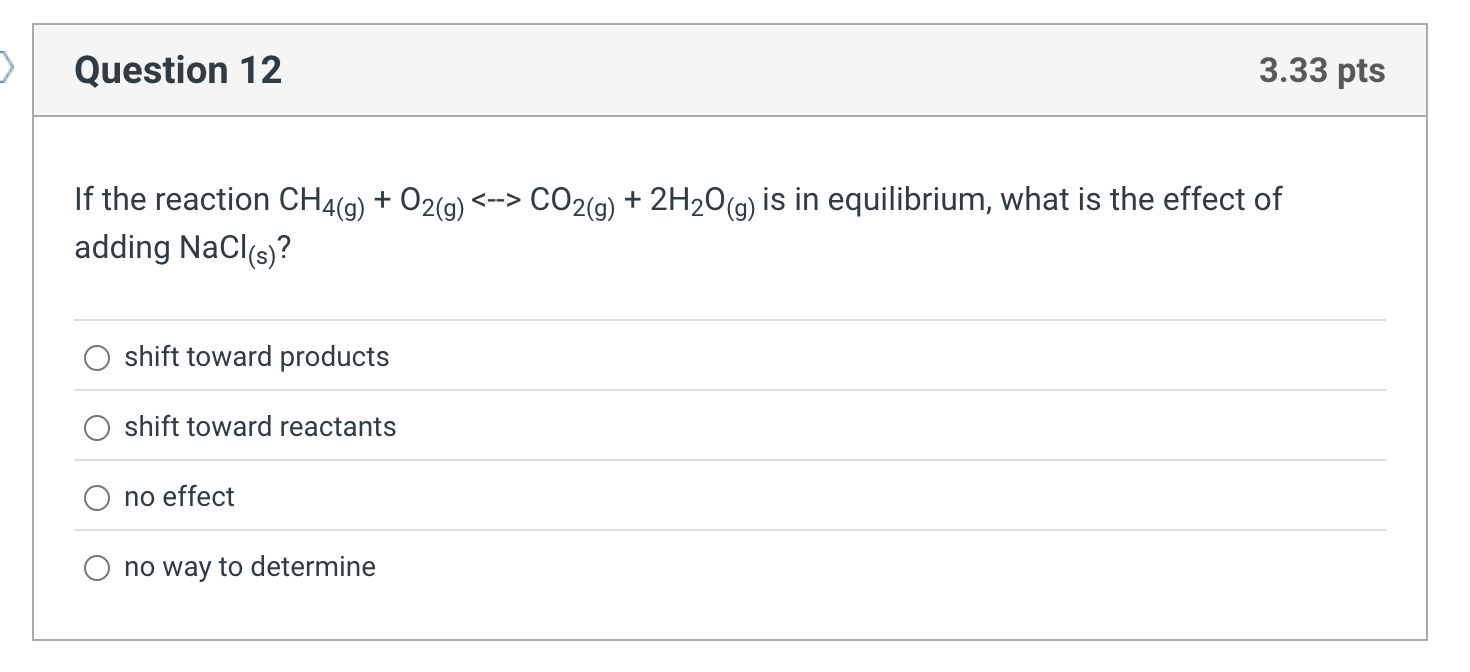The width and height of the screenshot is (1470, 672).
Task: Click the radio circle for 'shift toward reactants'
Action: 97,427
